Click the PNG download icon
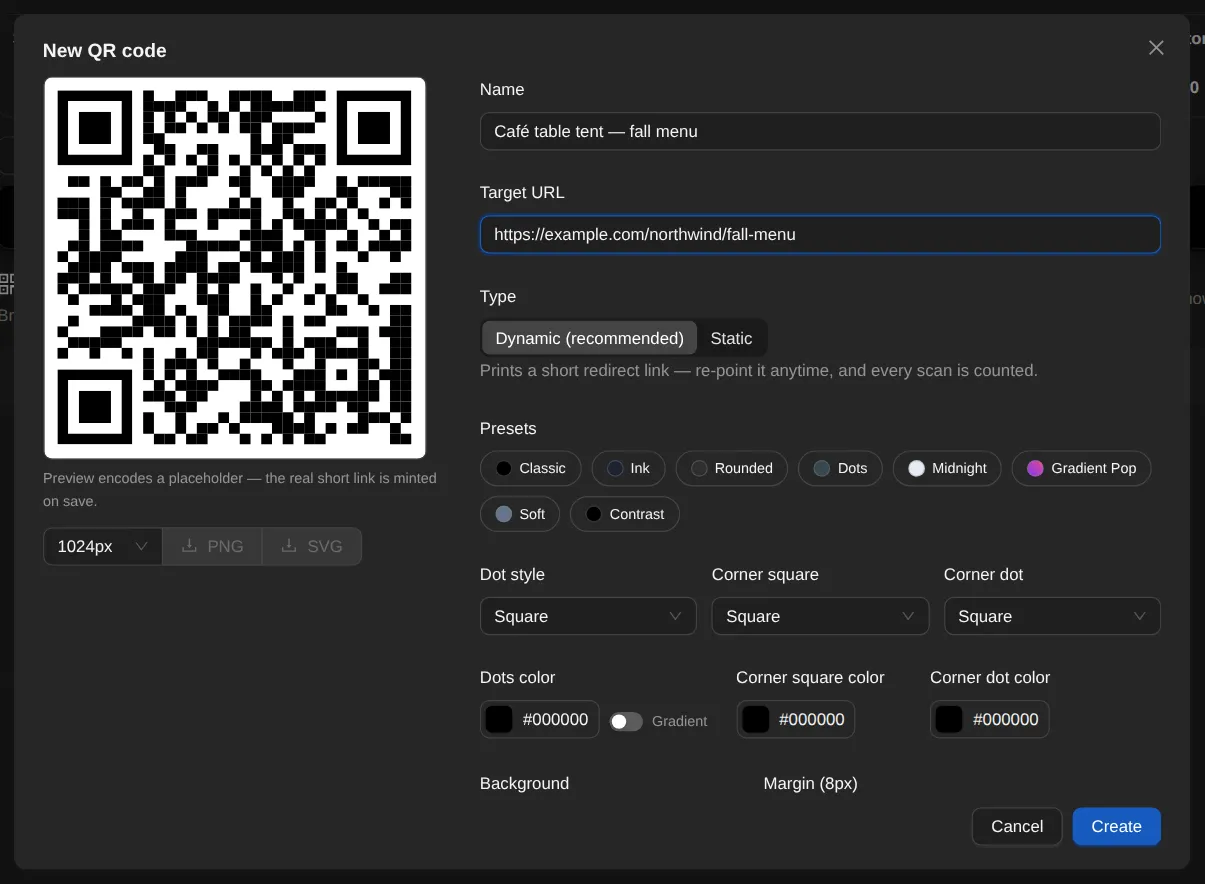 coord(189,546)
